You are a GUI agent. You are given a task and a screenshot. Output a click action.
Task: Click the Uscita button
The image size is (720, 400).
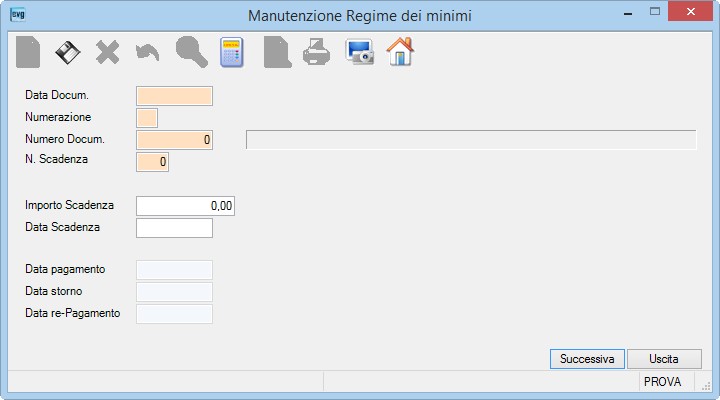pos(664,359)
